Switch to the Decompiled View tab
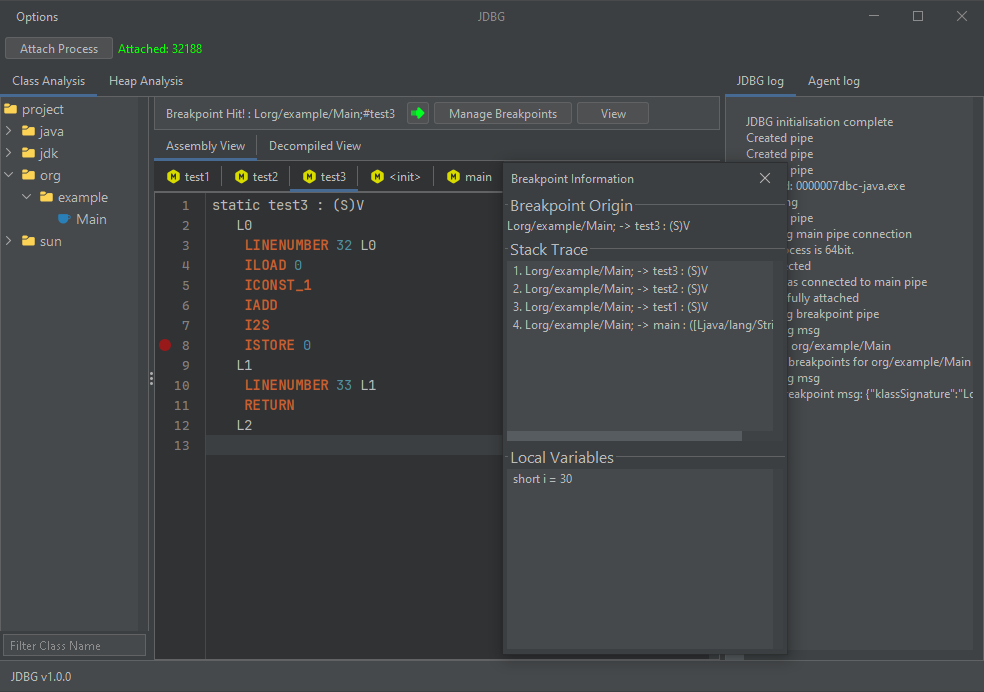 point(315,146)
